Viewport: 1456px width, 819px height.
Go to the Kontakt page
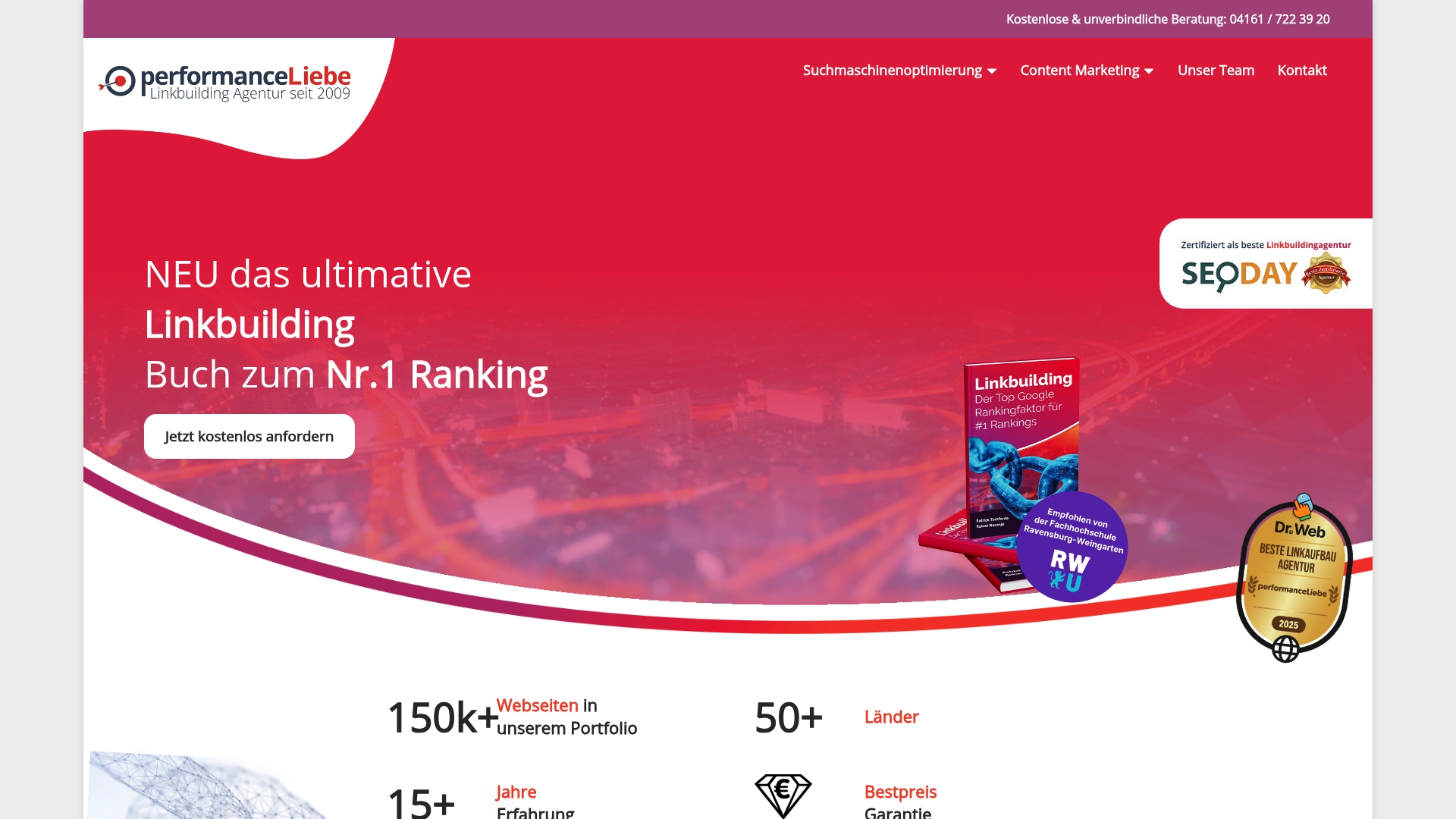point(1301,71)
